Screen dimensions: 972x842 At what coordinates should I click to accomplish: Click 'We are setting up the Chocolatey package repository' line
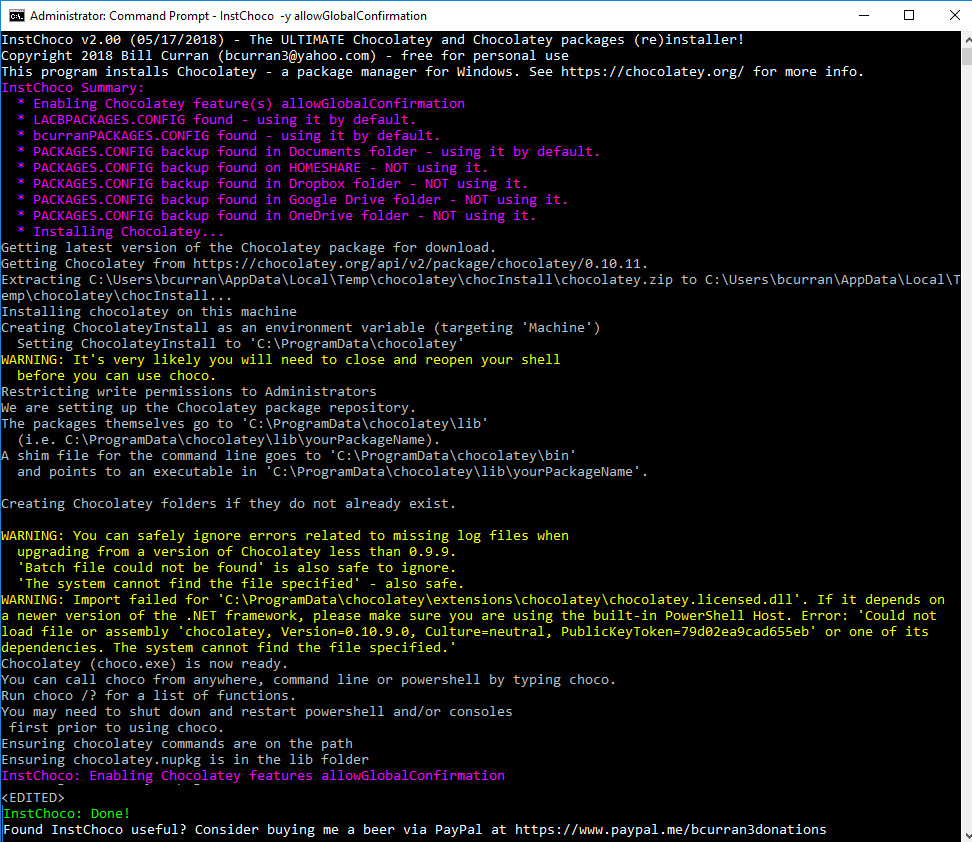coord(208,408)
